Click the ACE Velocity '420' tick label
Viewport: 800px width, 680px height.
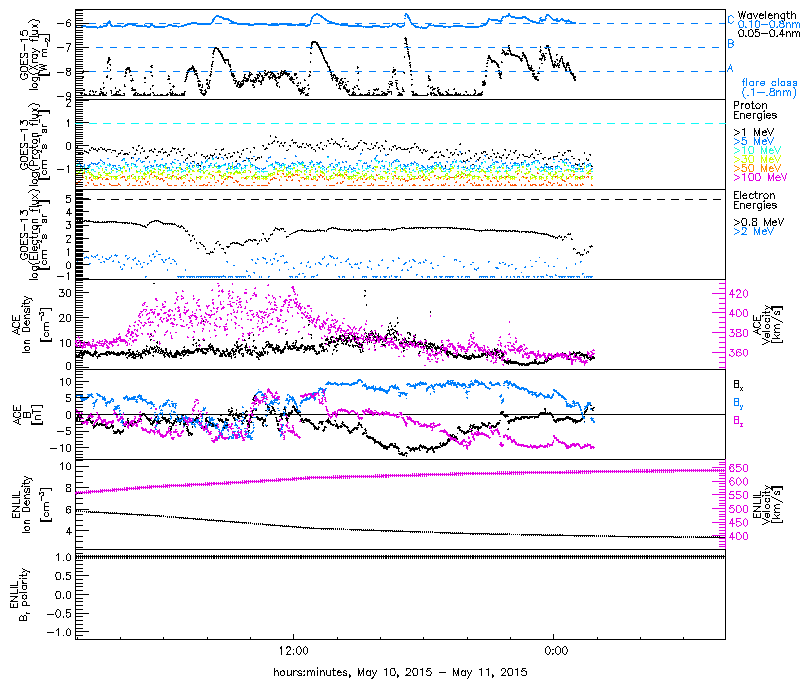tap(739, 293)
